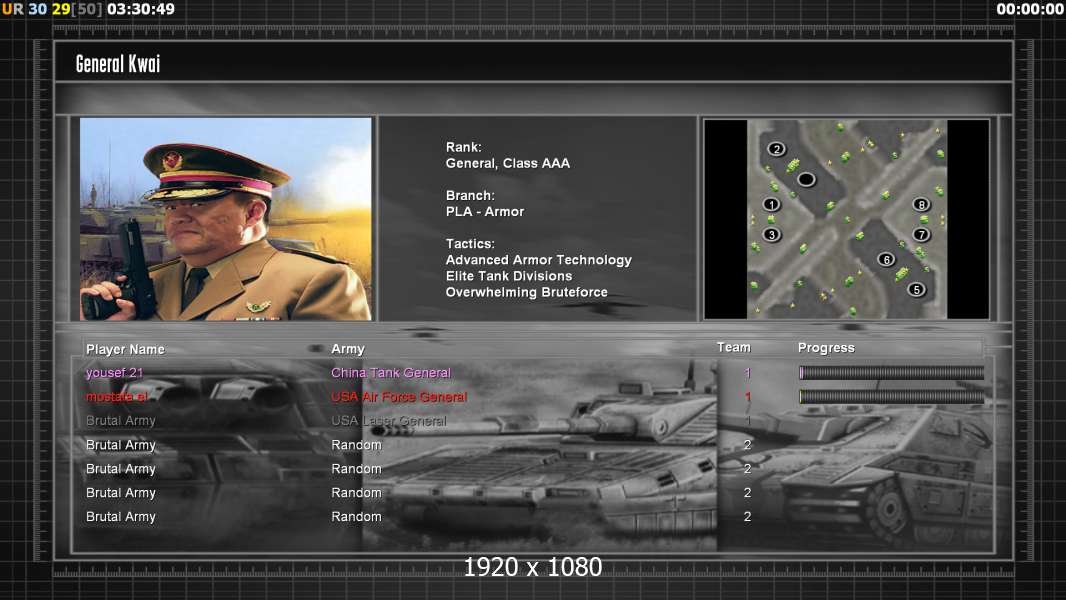Select start position 1 marker on minimap
The width and height of the screenshot is (1066, 600).
pos(771,204)
